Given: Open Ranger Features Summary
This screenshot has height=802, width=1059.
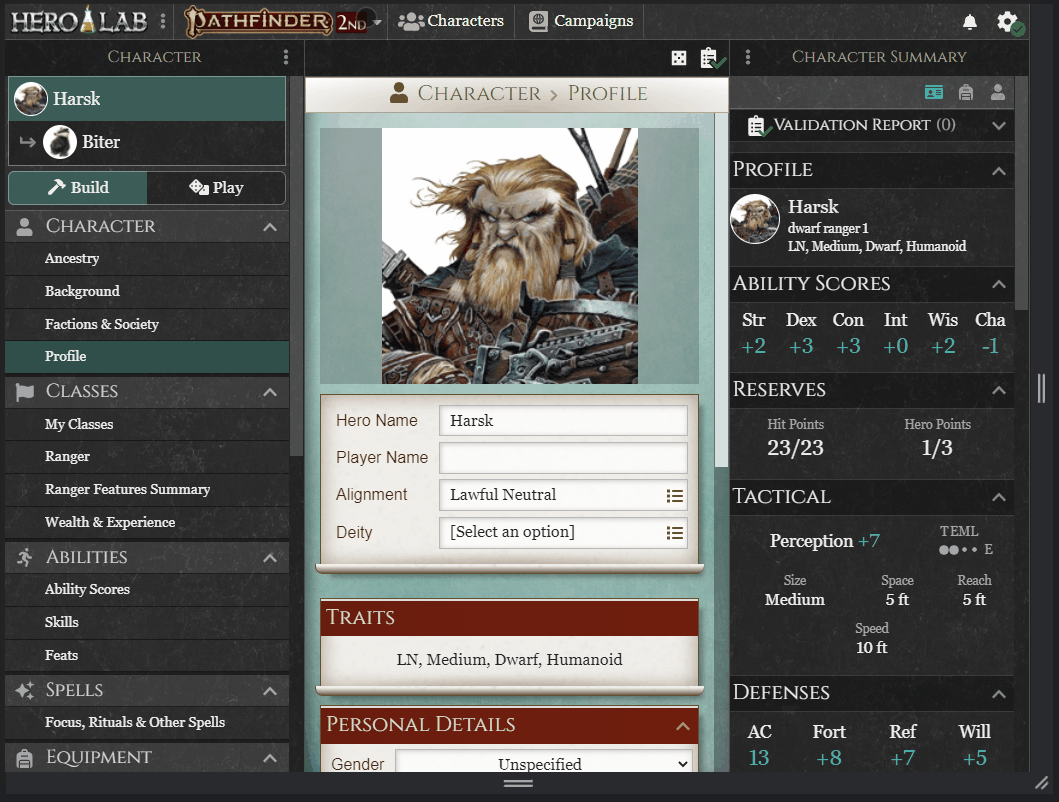Looking at the screenshot, I should 147,489.
